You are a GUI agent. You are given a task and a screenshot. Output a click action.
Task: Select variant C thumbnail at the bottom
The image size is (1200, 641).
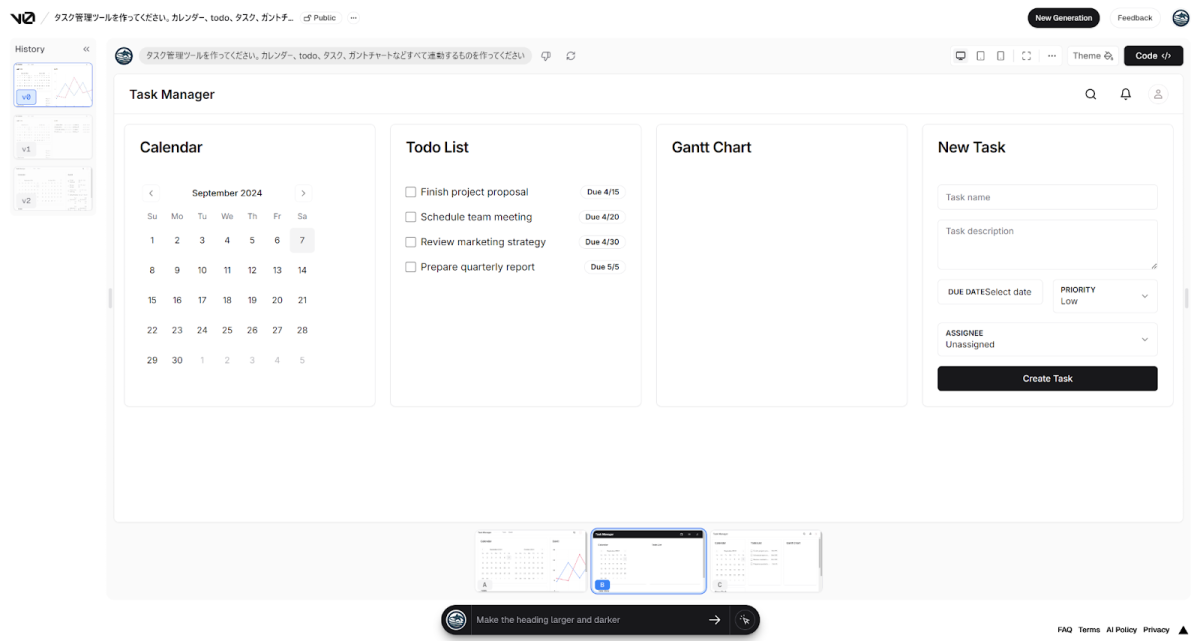(x=765, y=561)
